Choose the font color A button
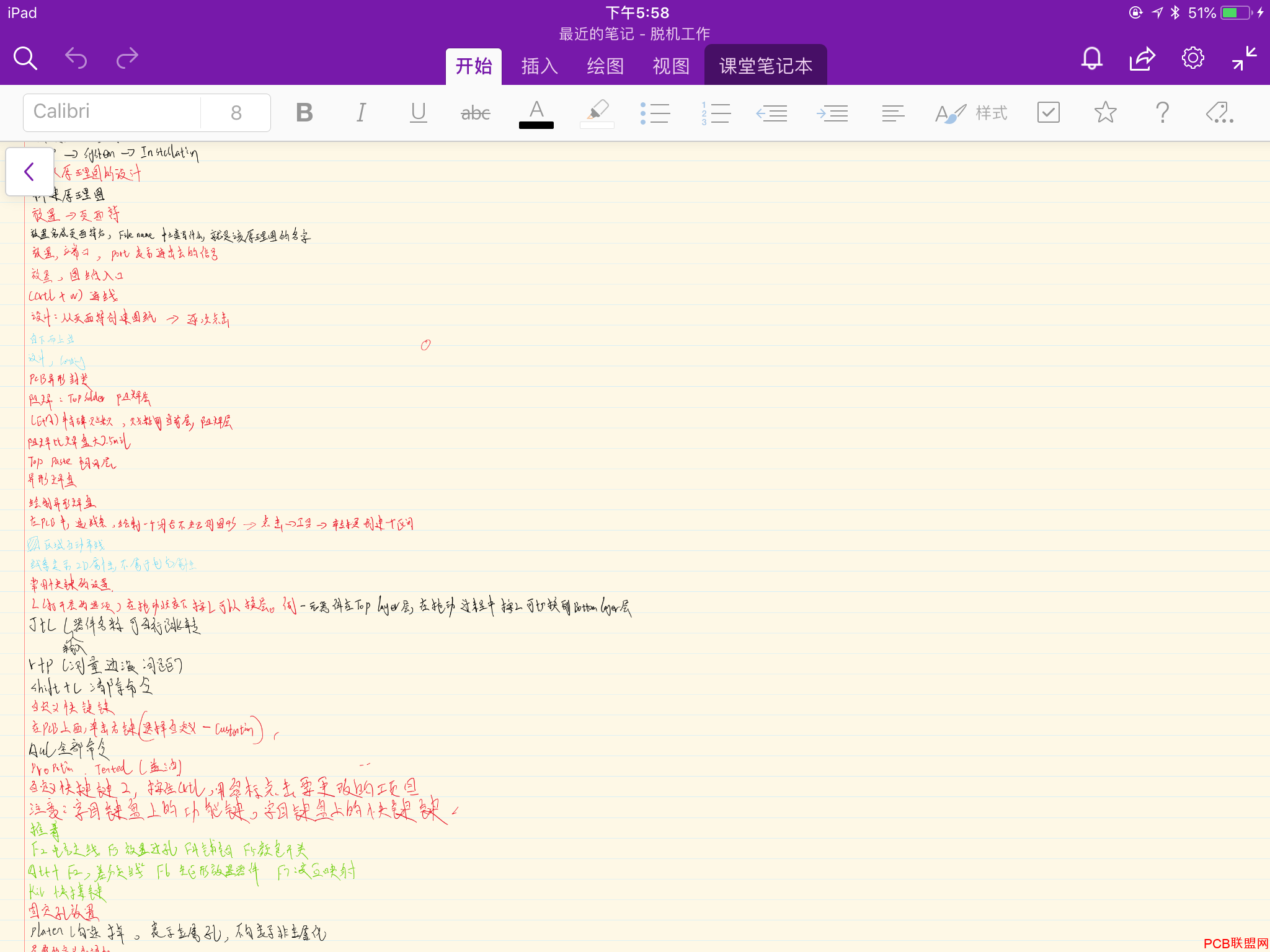This screenshot has height=952, width=1270. (536, 113)
